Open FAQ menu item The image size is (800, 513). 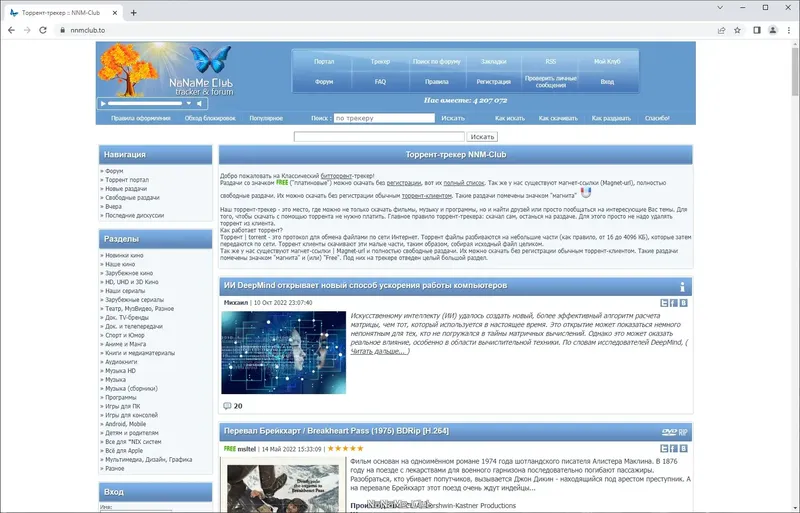click(380, 82)
